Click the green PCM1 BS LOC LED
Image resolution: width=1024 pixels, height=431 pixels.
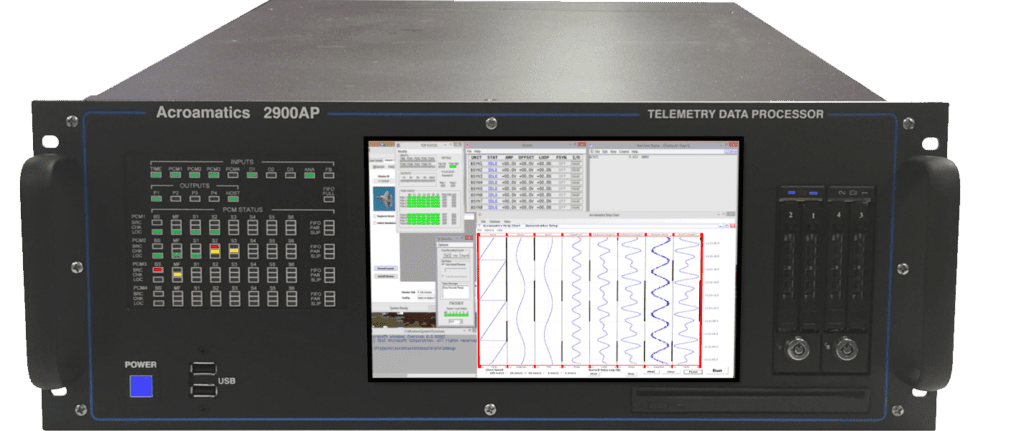pyautogui.click(x=157, y=231)
